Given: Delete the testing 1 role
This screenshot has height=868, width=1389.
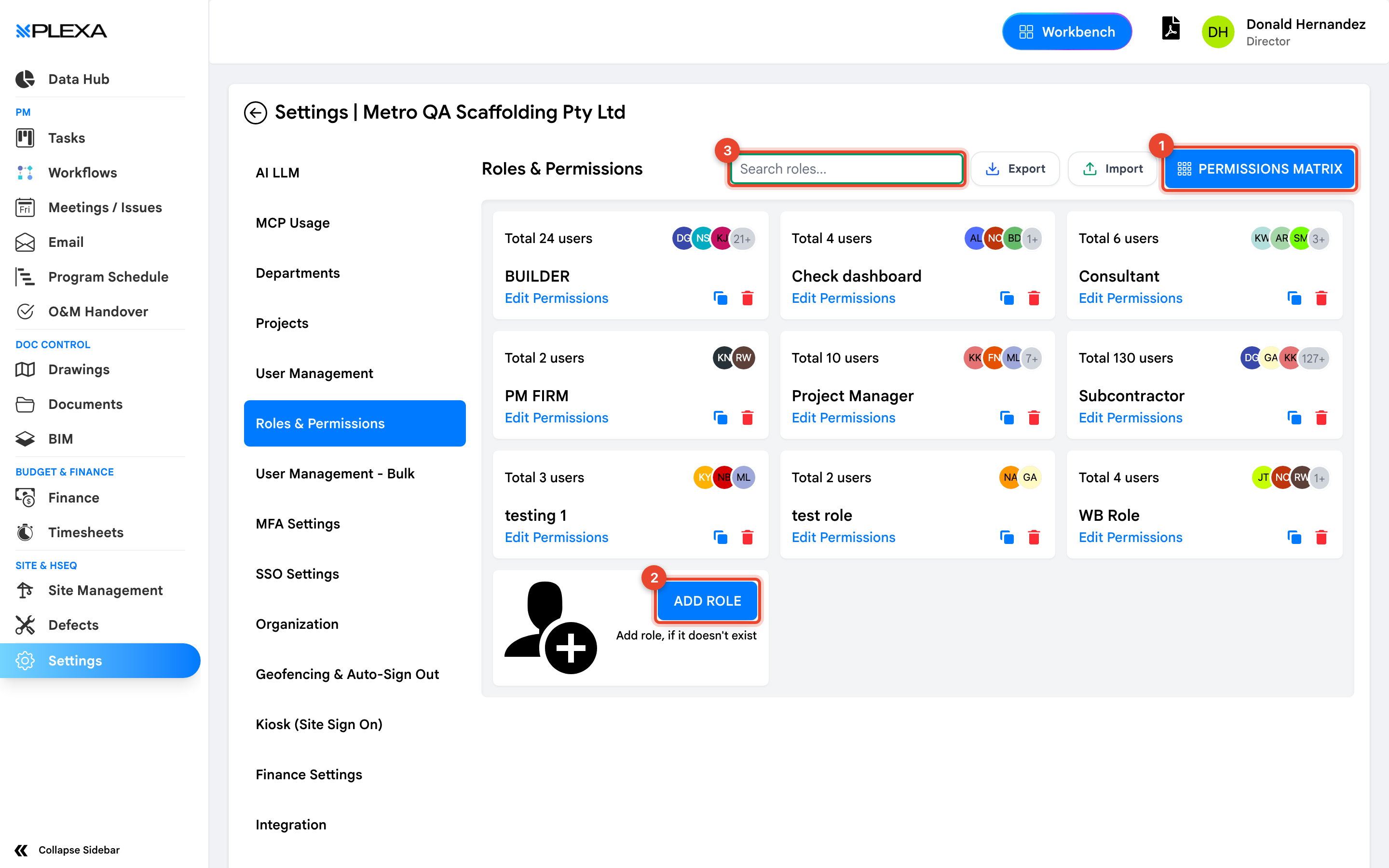Looking at the screenshot, I should (747, 537).
